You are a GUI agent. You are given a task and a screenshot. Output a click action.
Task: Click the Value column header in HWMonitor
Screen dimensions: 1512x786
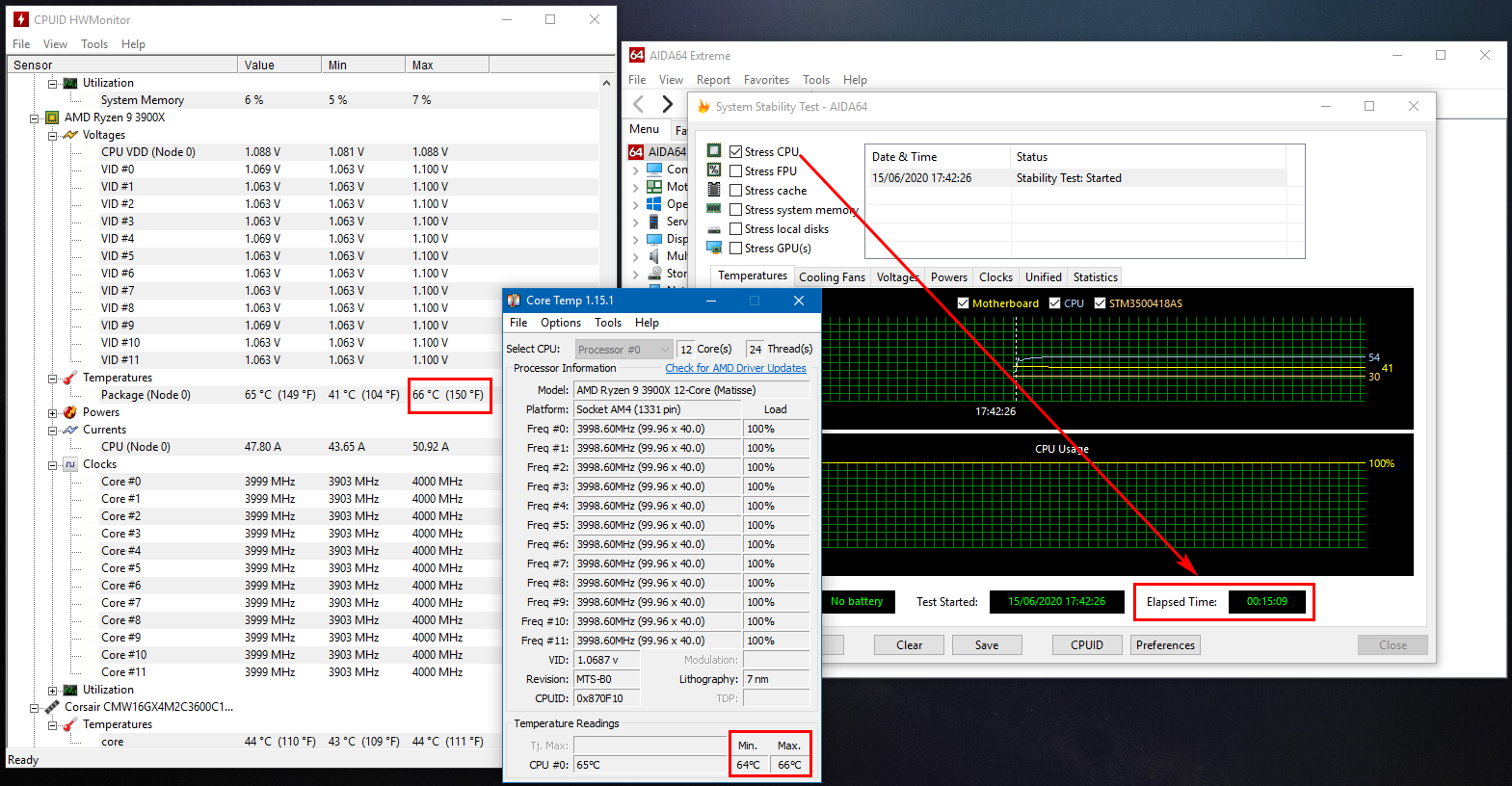[x=279, y=65]
